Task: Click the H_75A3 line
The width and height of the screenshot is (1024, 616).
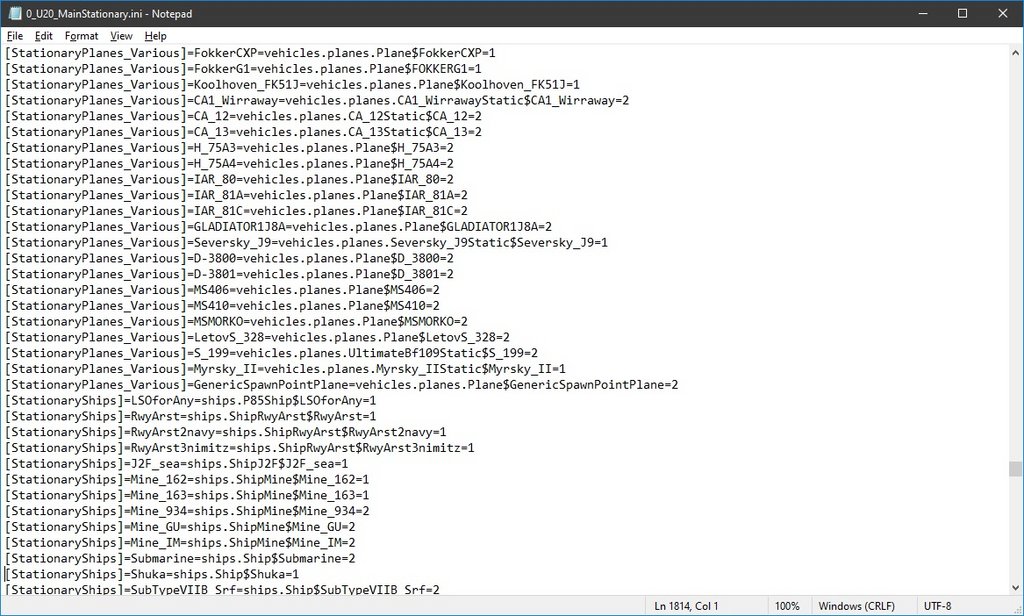Action: pyautogui.click(x=230, y=148)
